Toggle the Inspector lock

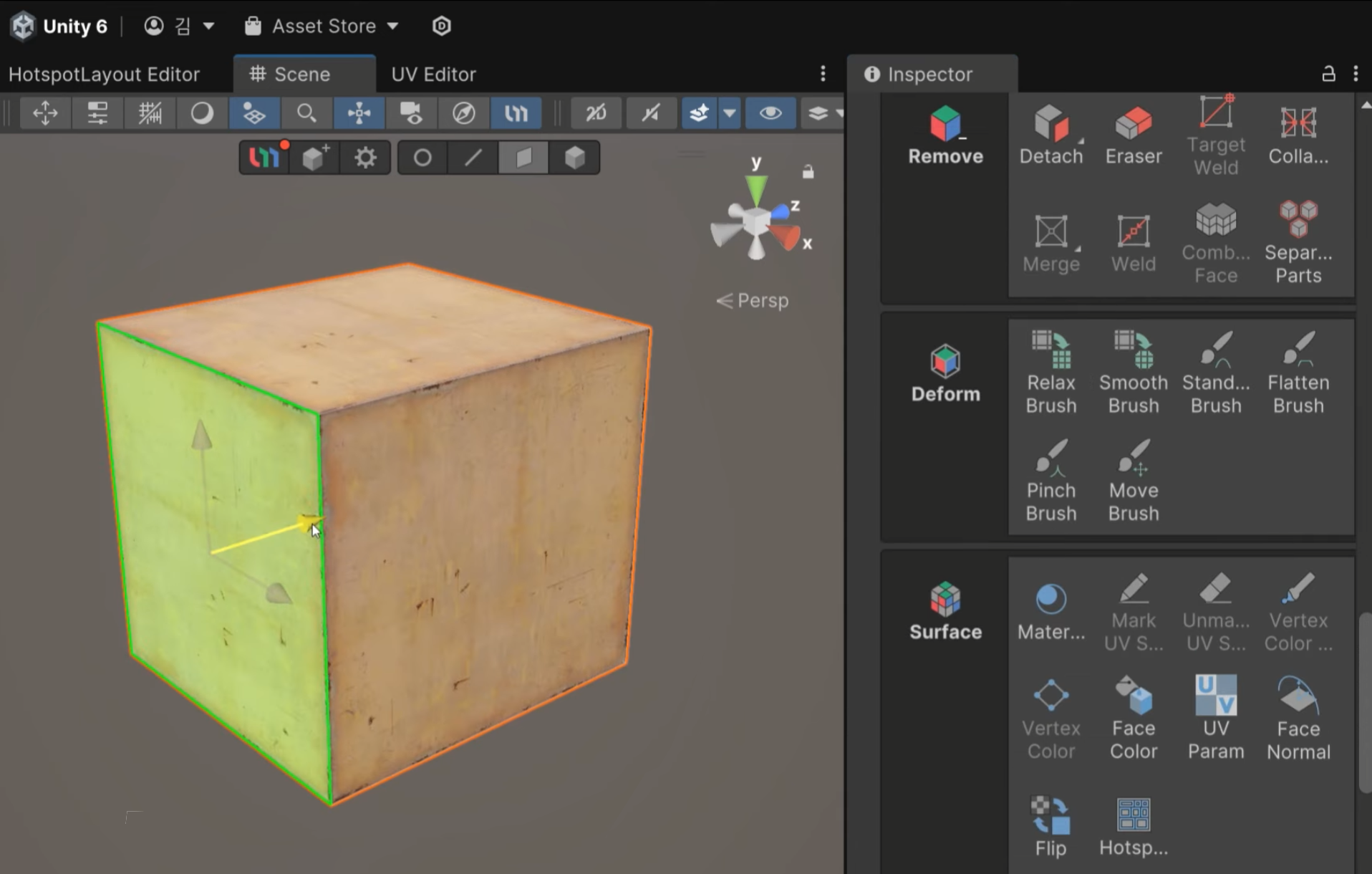pyautogui.click(x=1328, y=74)
